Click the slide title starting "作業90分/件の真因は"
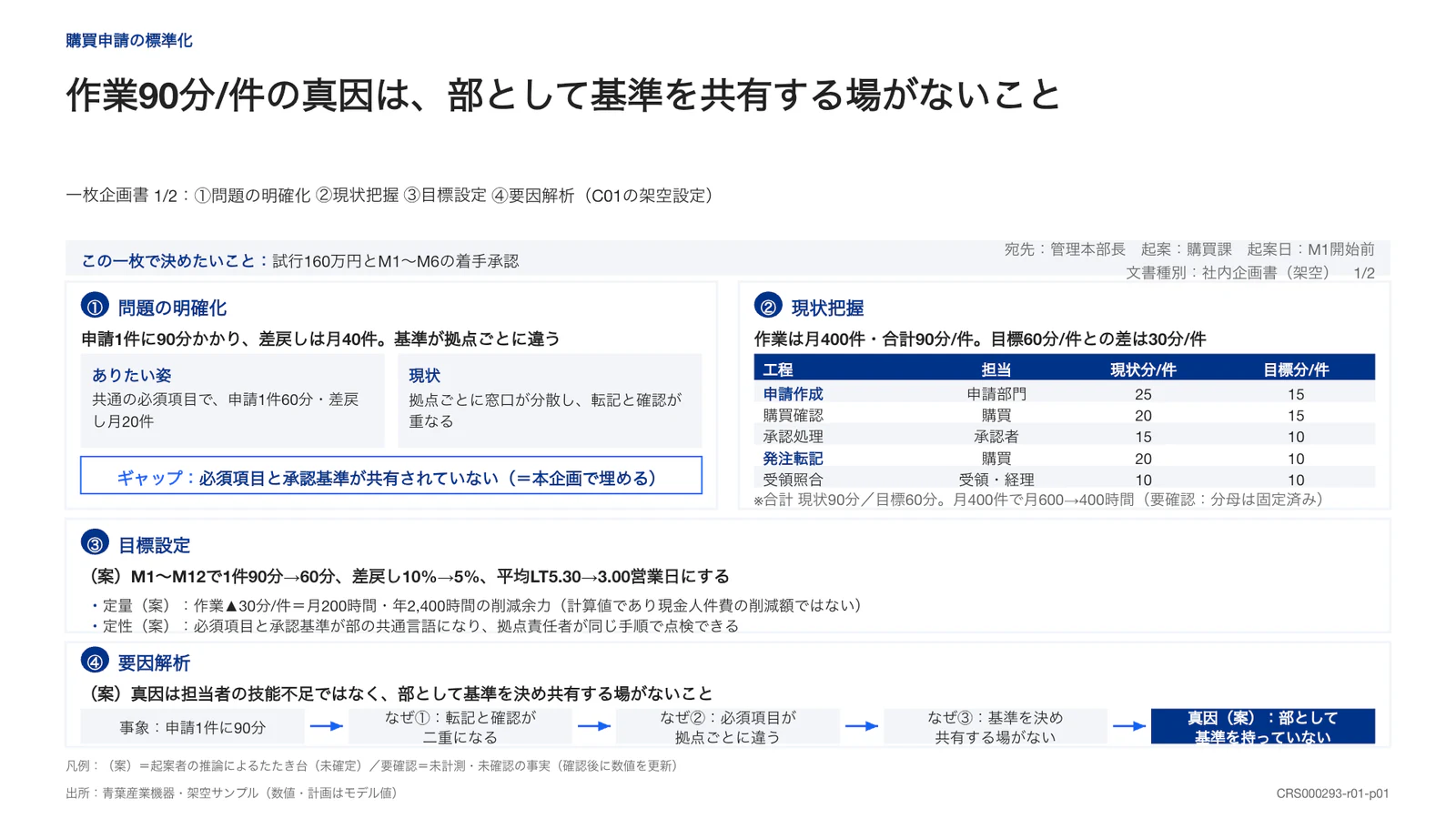 click(563, 95)
